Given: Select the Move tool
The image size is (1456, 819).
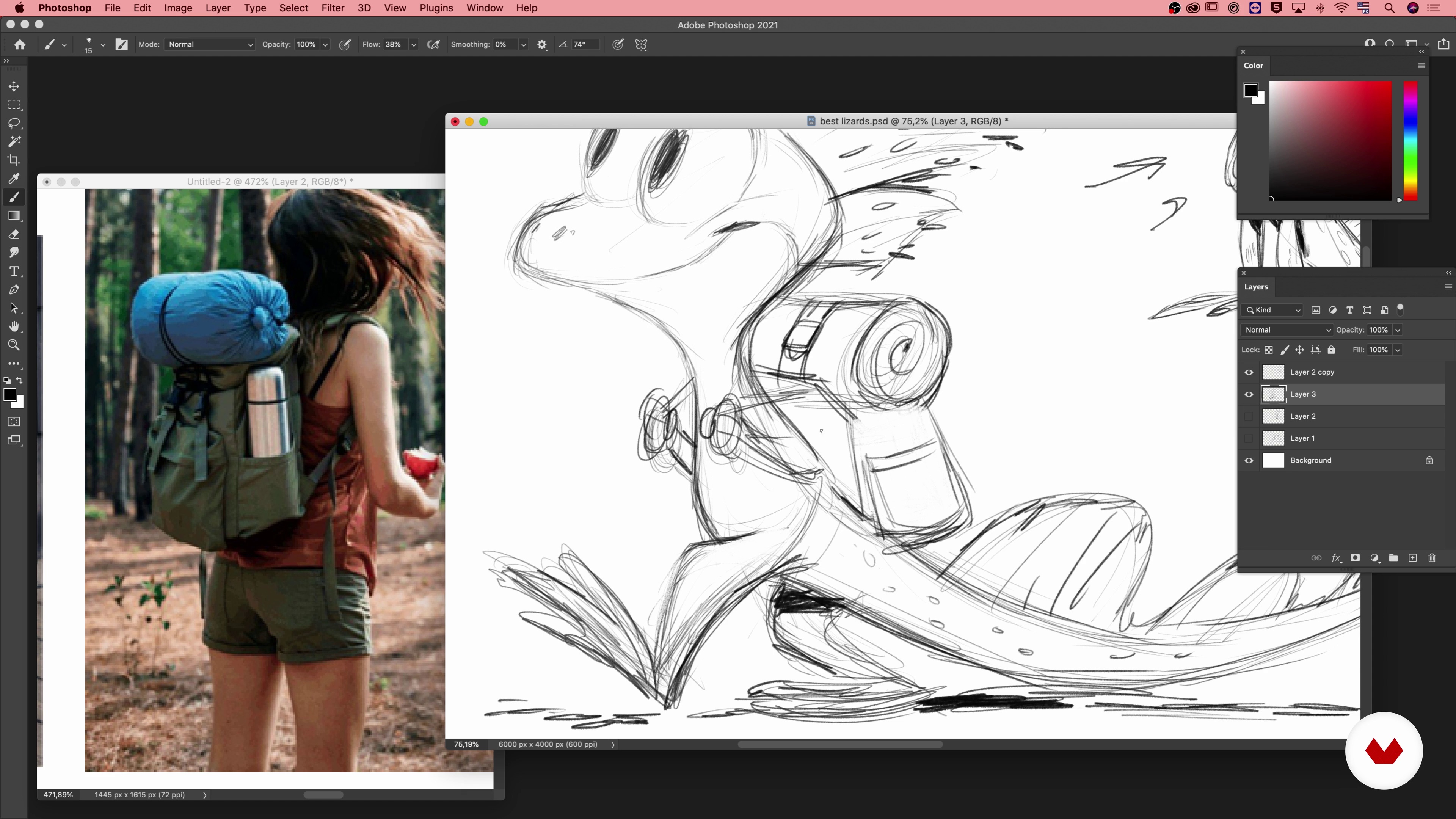Looking at the screenshot, I should click(14, 86).
